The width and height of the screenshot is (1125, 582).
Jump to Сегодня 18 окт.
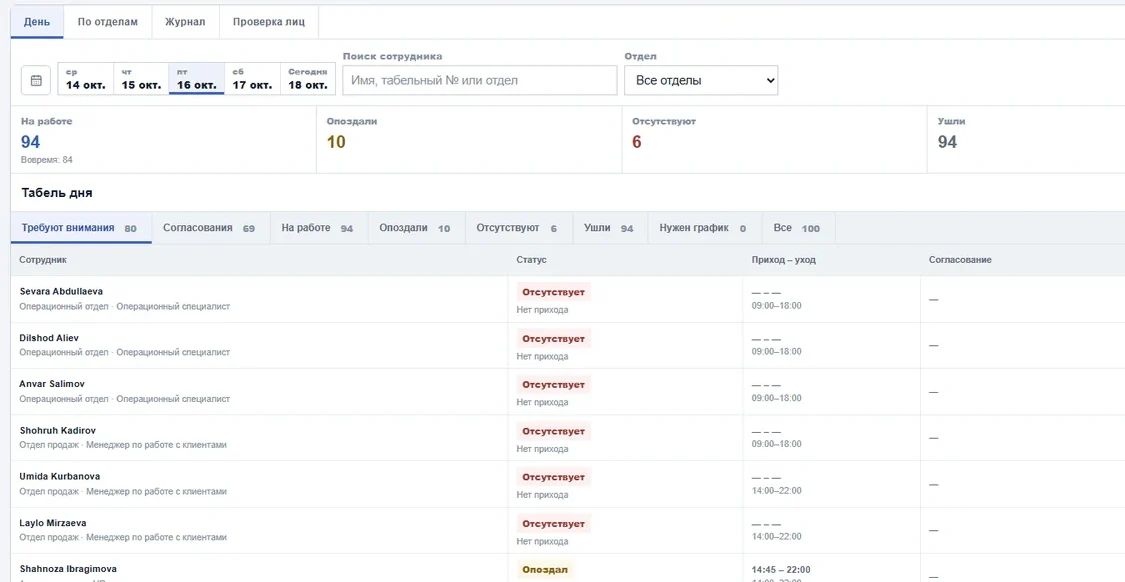click(308, 79)
